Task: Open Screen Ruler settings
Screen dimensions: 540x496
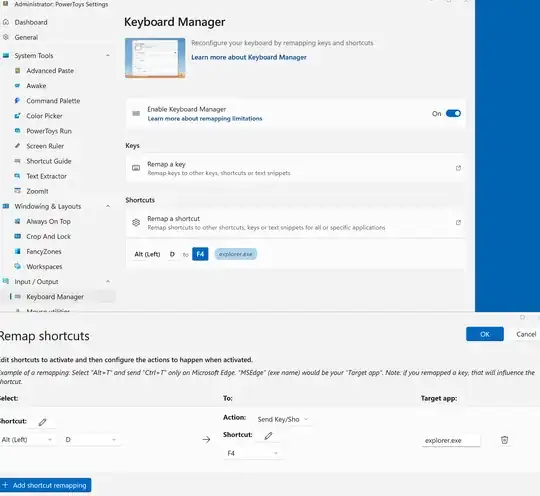Action: [45, 146]
